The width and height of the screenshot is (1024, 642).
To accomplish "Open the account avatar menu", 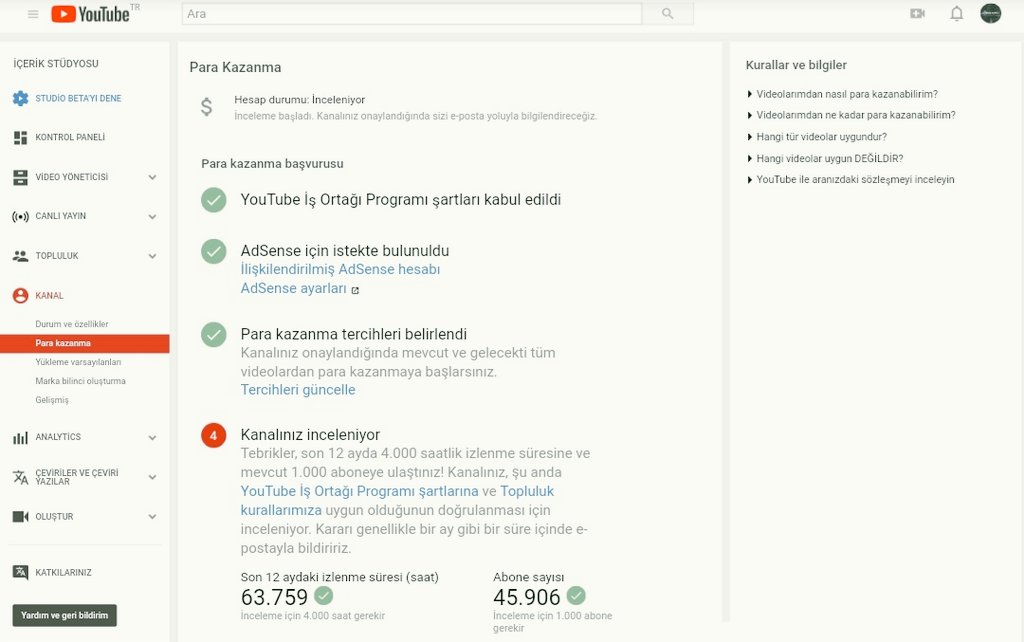I will point(991,13).
